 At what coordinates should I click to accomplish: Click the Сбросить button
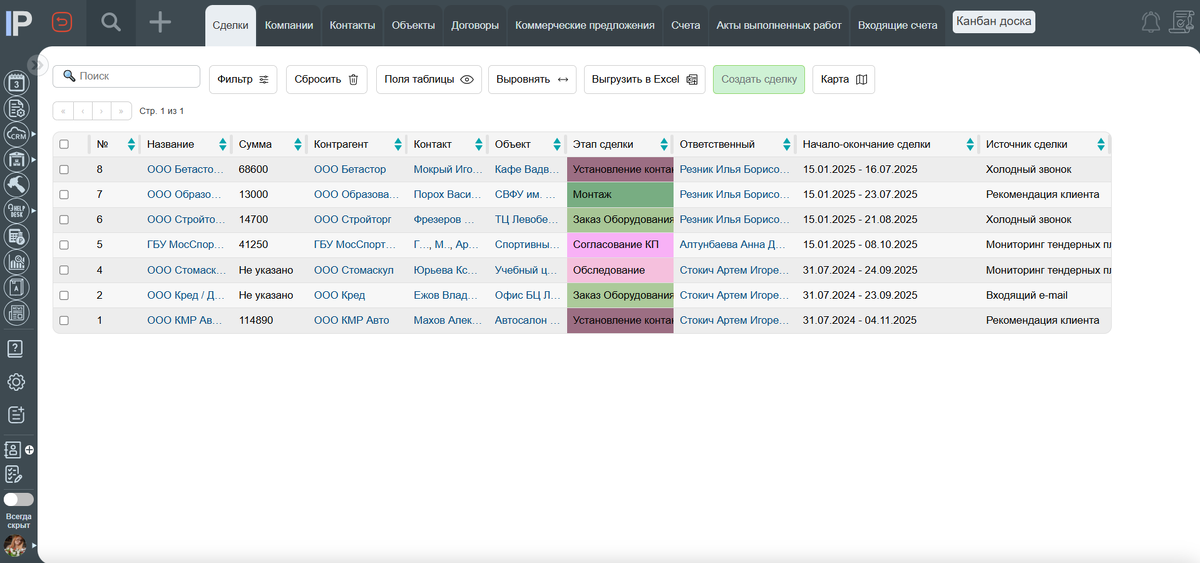pyautogui.click(x=327, y=79)
